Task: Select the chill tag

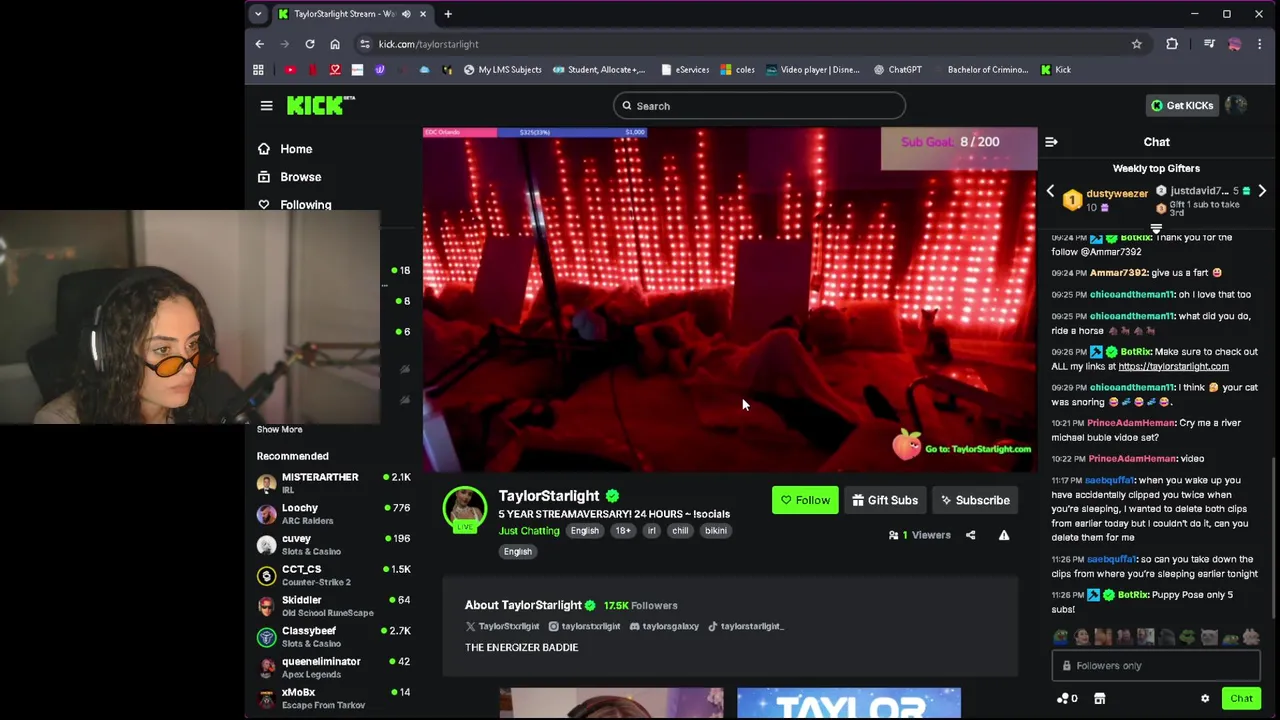Action: pyautogui.click(x=680, y=531)
